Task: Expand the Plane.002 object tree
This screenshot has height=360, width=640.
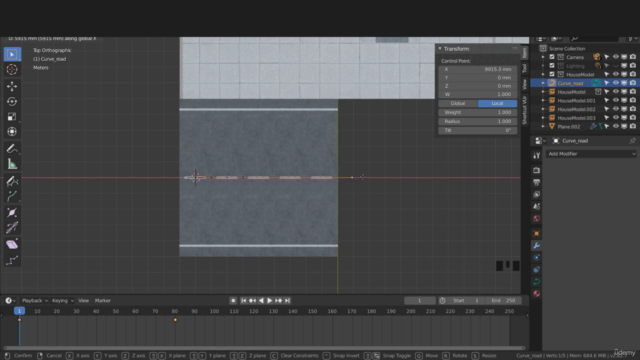Action: pos(543,127)
